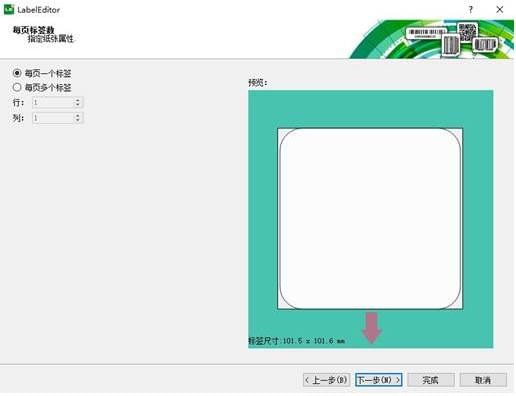Click the barcode banner graphic at top right
516x396 pixels.
coord(431,39)
